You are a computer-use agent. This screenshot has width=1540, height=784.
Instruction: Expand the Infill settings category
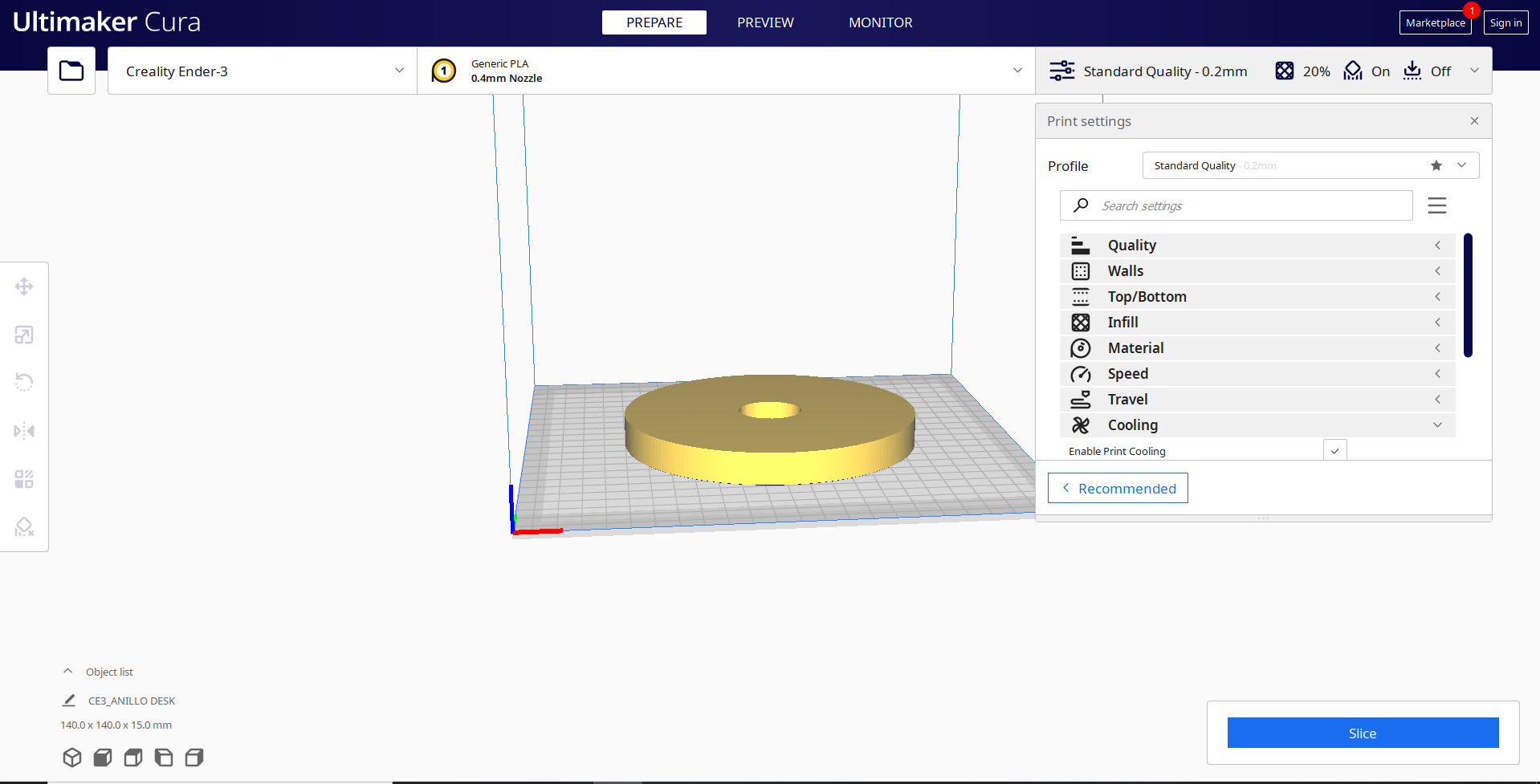[1257, 323]
